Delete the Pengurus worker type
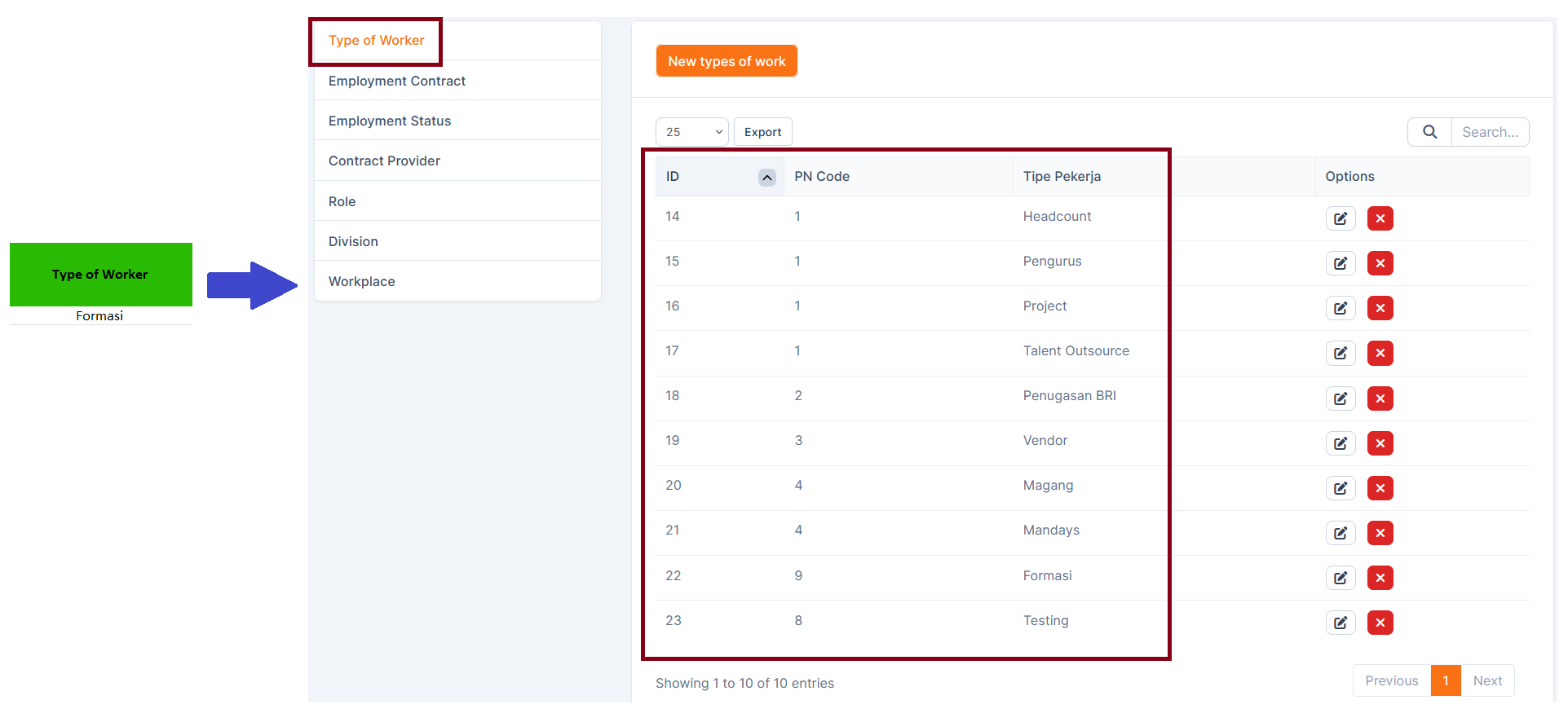The height and width of the screenshot is (722, 1568). coord(1380,263)
